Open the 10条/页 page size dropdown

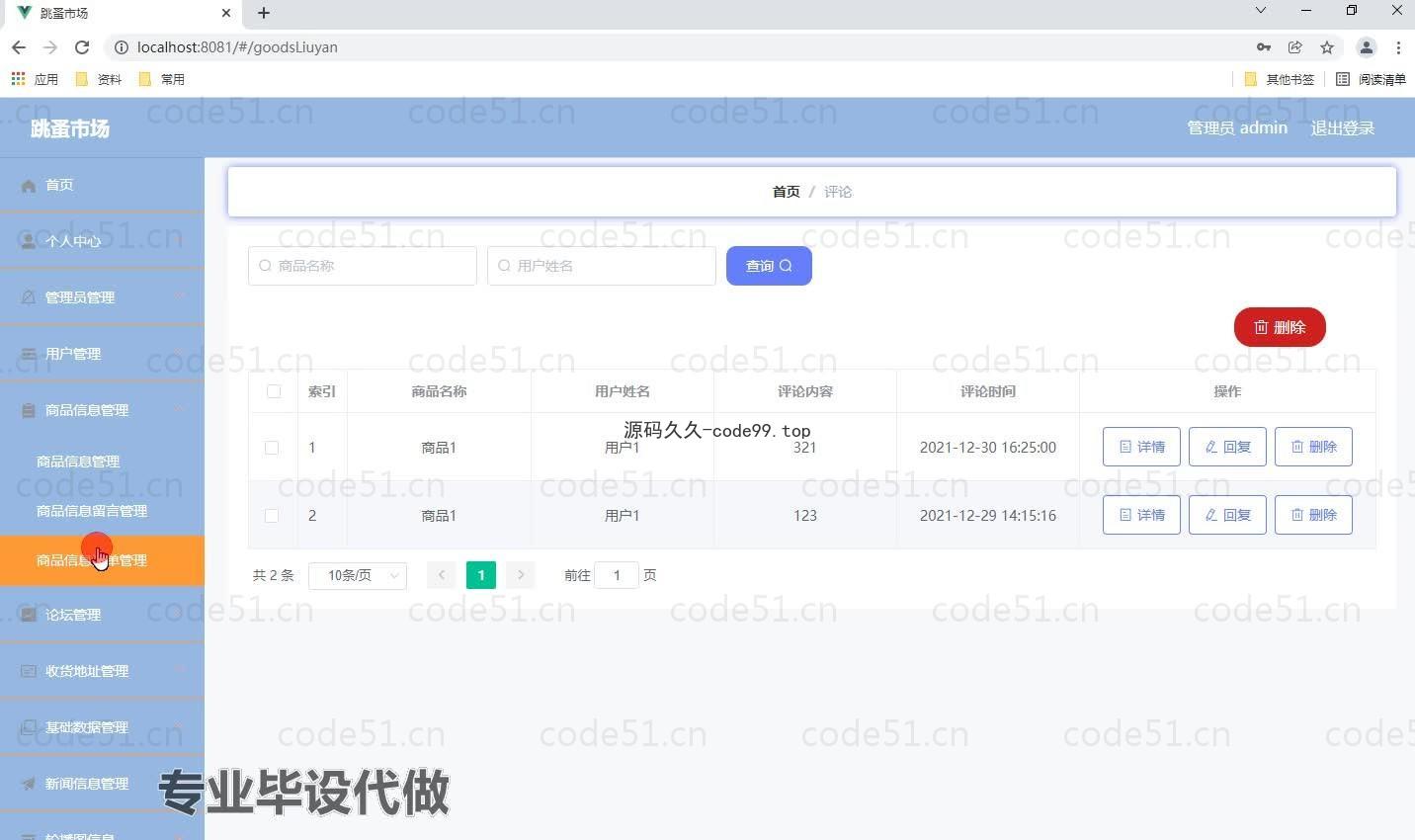click(x=358, y=575)
